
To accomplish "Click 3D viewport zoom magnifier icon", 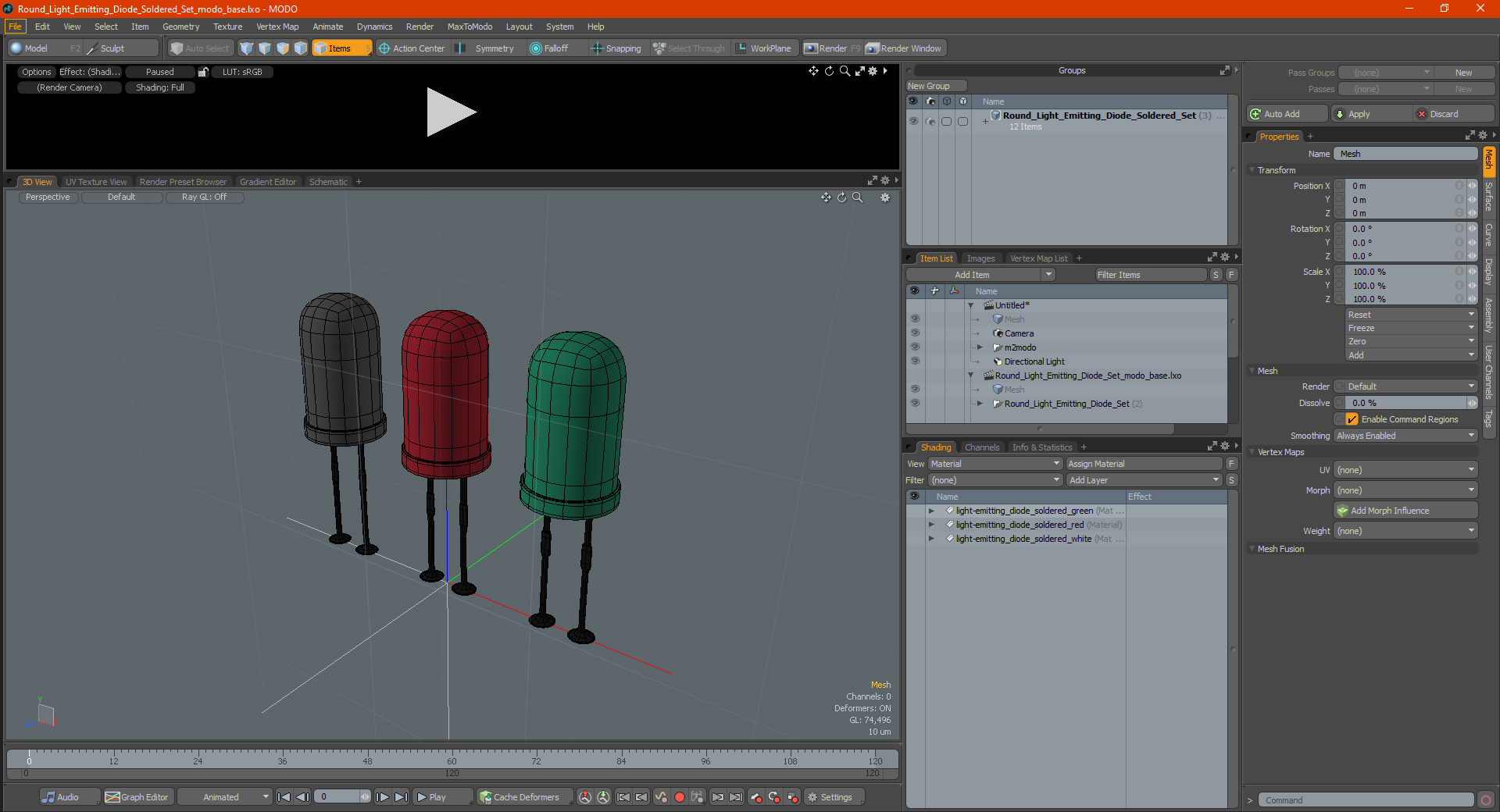I will tap(858, 198).
